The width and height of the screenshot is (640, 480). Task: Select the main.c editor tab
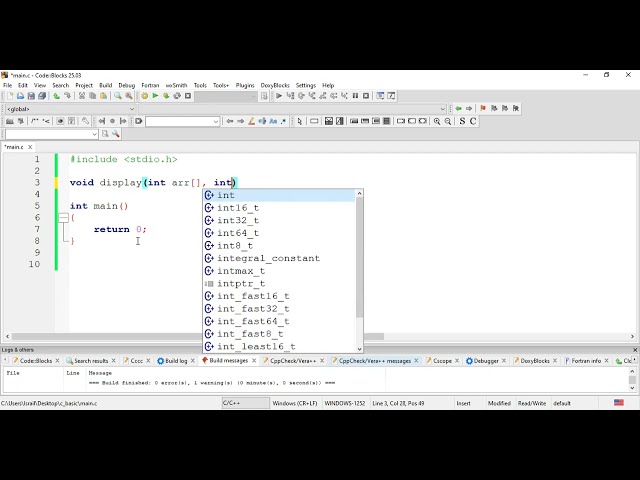(x=14, y=147)
